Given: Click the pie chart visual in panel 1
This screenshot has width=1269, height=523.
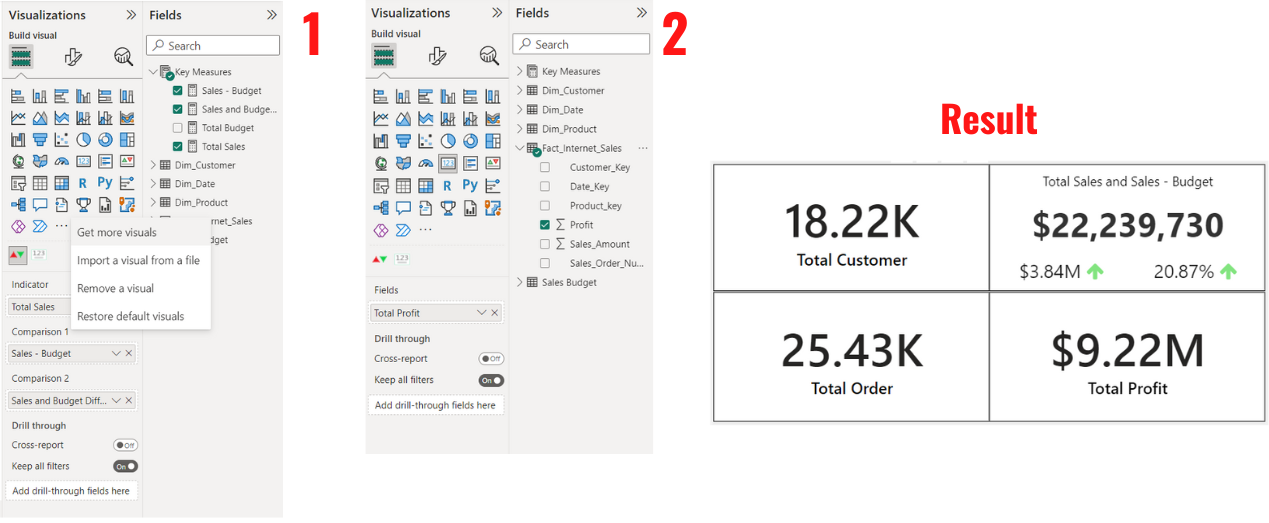Looking at the screenshot, I should pos(83,140).
